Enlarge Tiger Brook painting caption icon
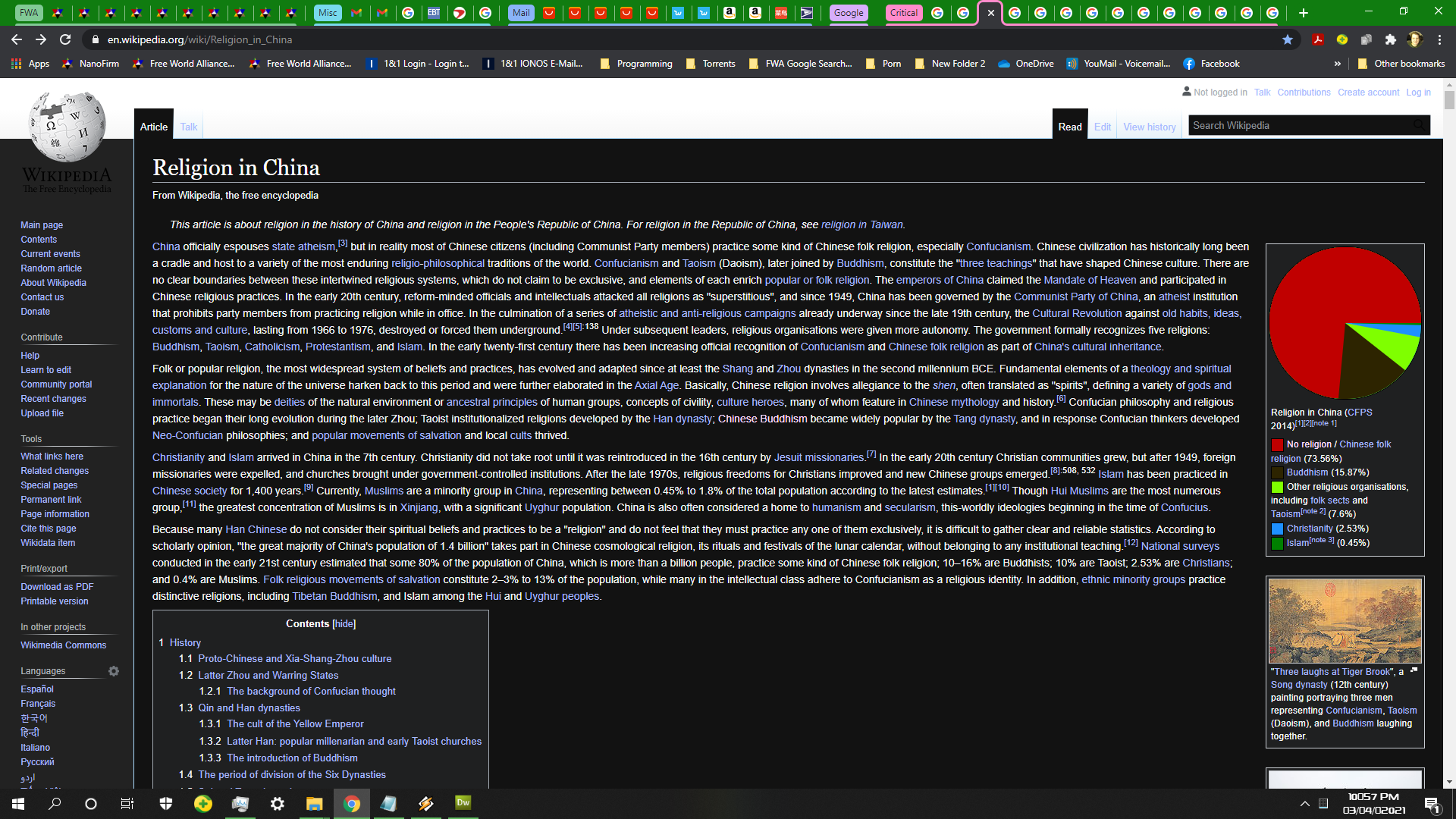The width and height of the screenshot is (1456, 819). click(x=1414, y=670)
